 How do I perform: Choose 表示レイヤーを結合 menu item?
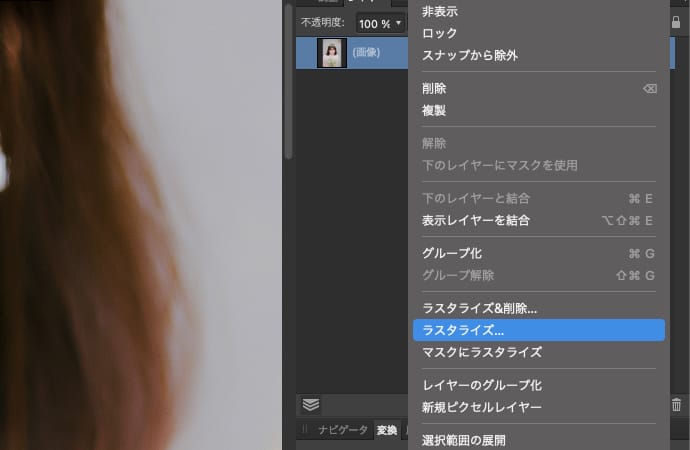coord(475,220)
